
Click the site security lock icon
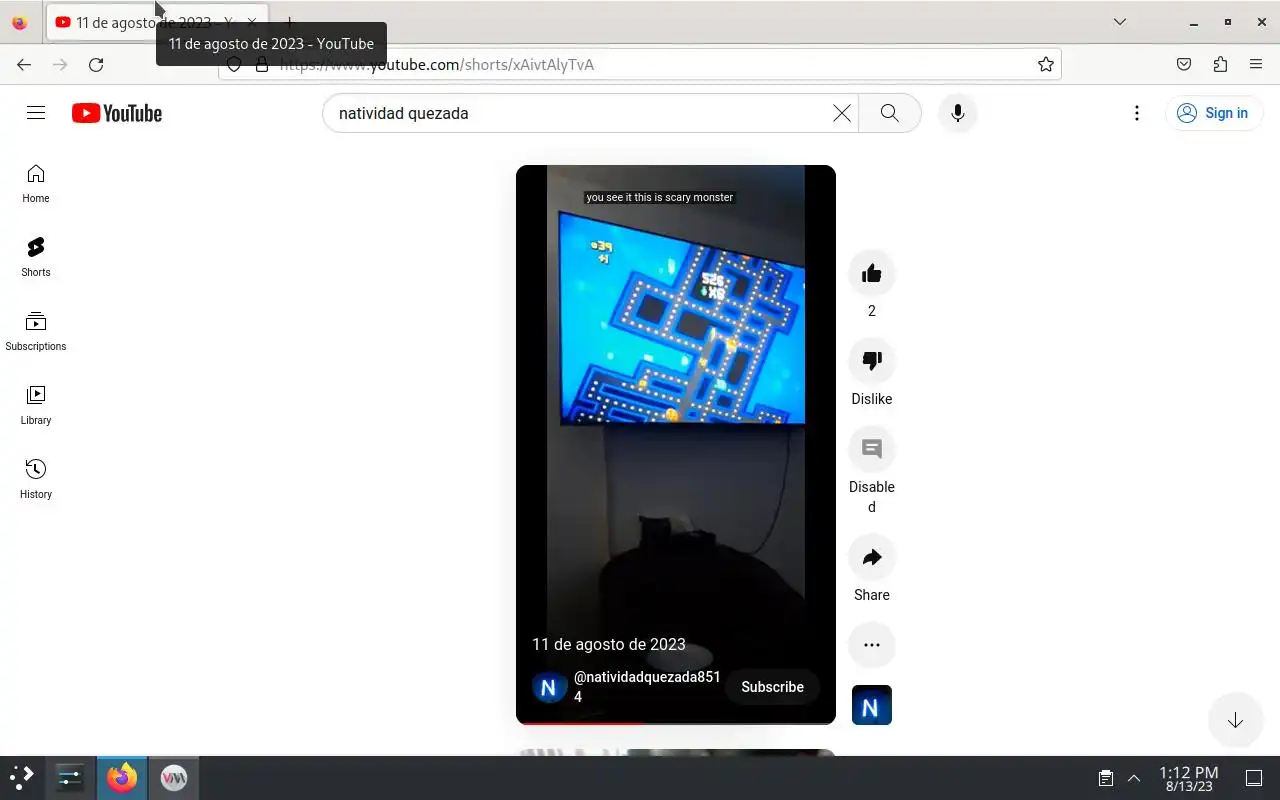point(262,65)
